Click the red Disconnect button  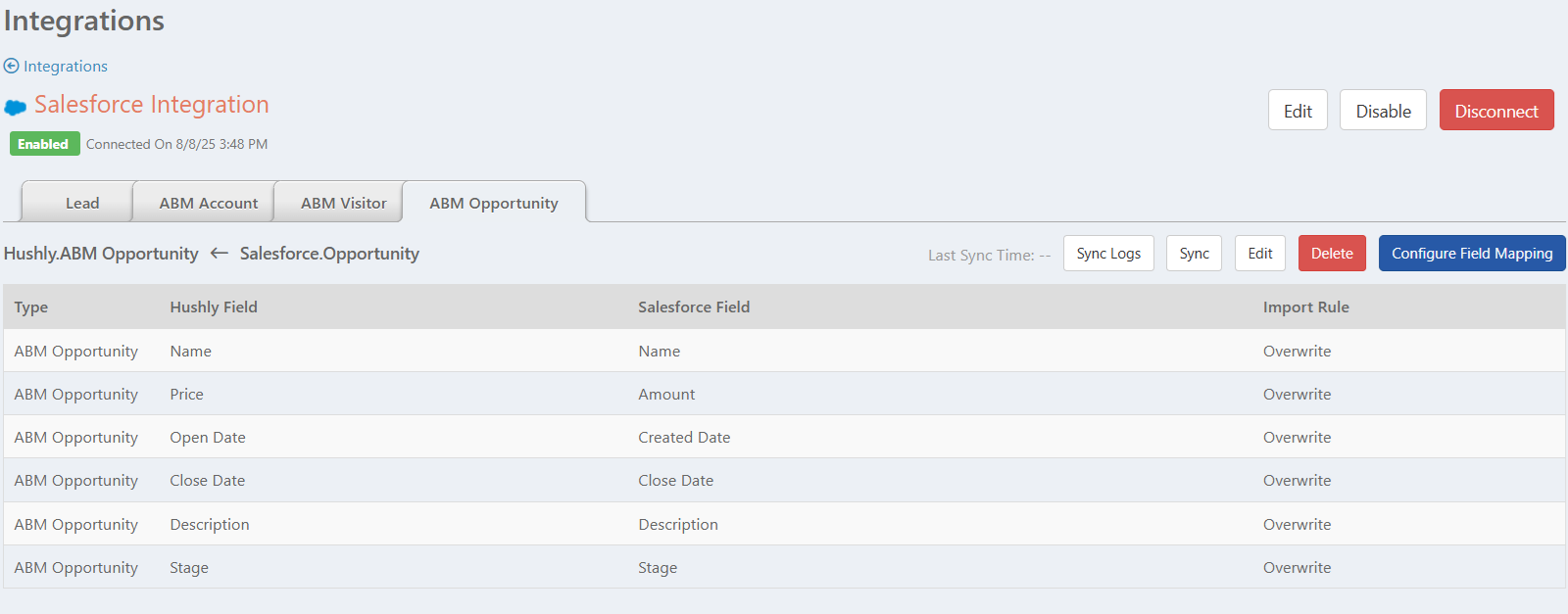point(1496,111)
